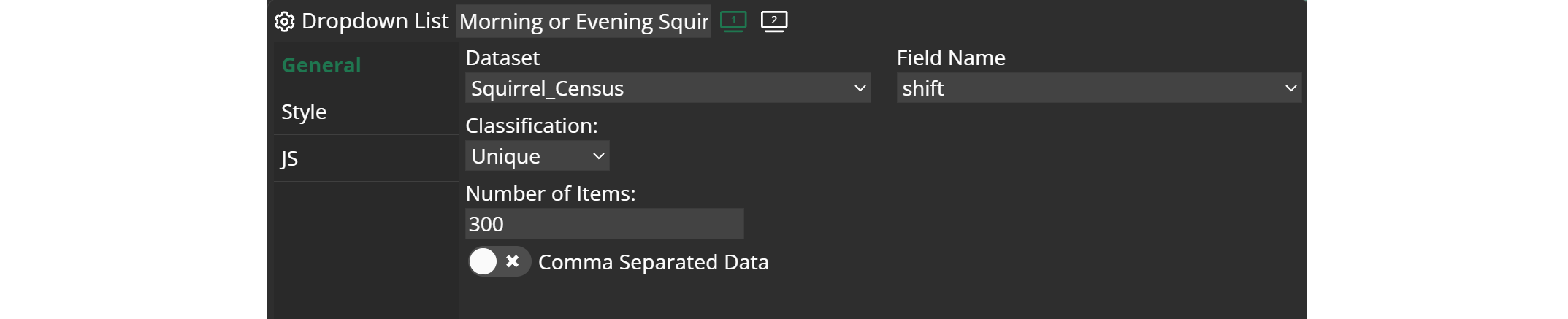Click the gear settings icon

point(284,22)
